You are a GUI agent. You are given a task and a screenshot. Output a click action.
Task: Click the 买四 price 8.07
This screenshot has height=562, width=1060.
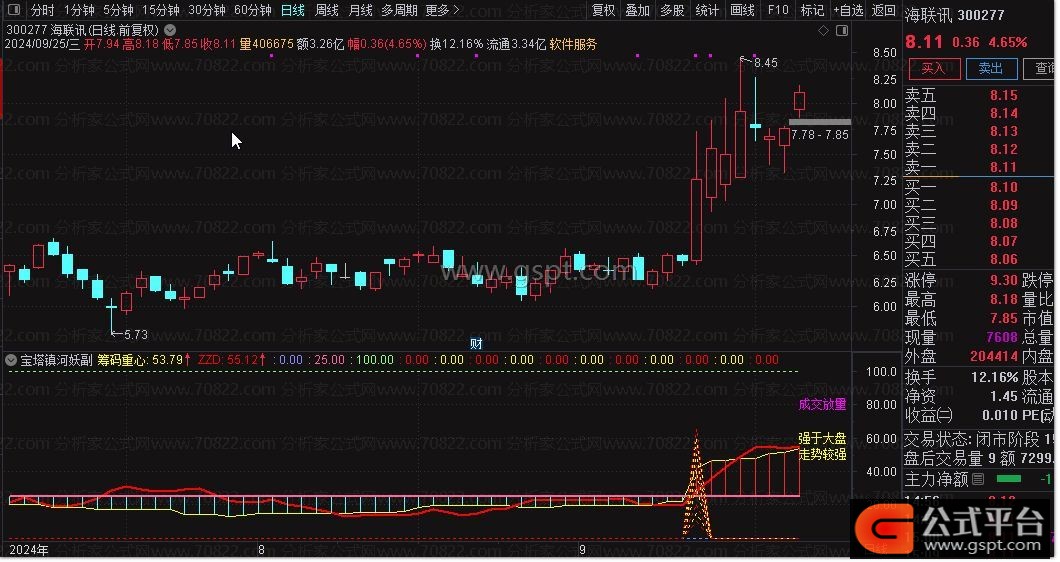pyautogui.click(x=1003, y=241)
